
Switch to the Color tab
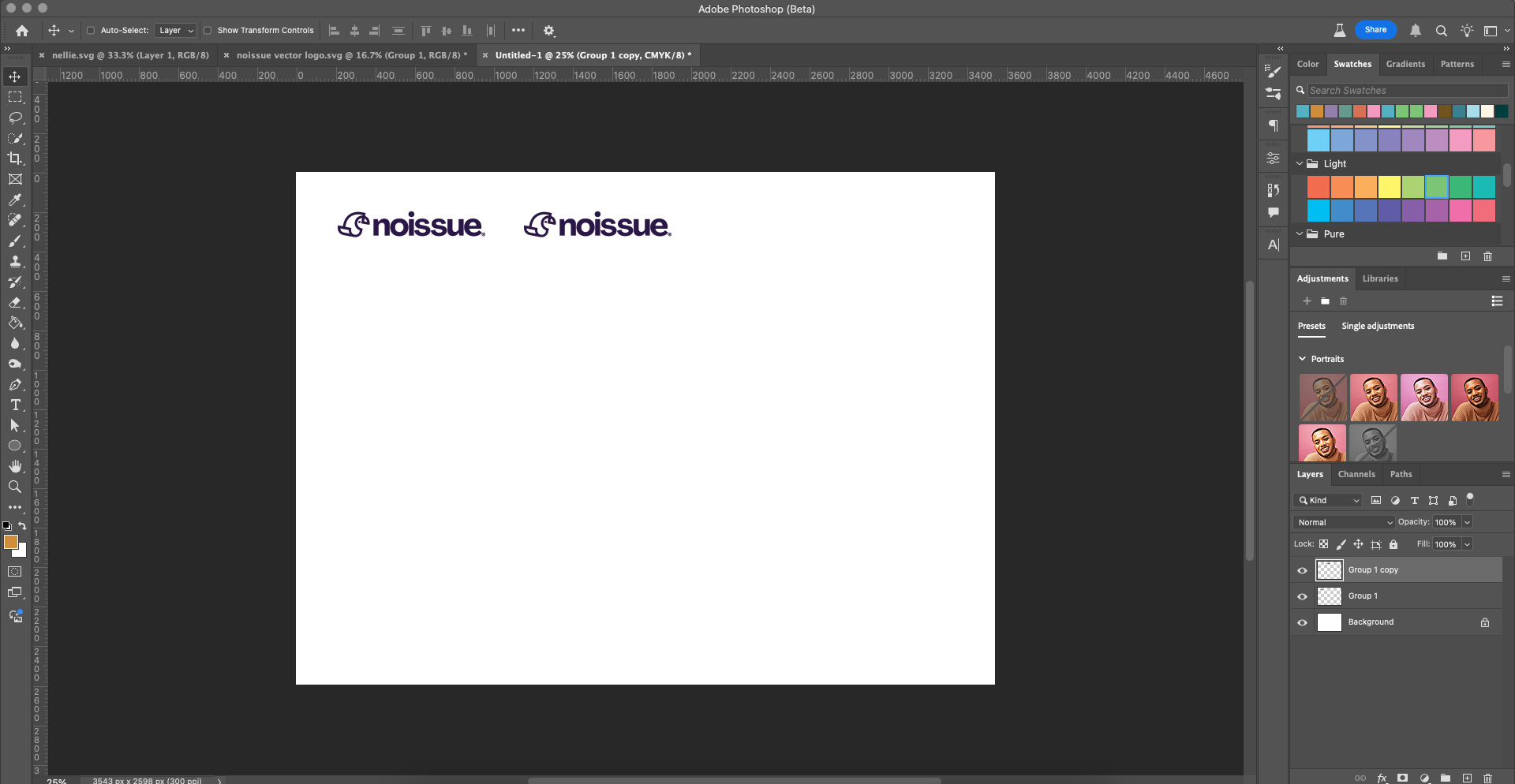[1307, 65]
